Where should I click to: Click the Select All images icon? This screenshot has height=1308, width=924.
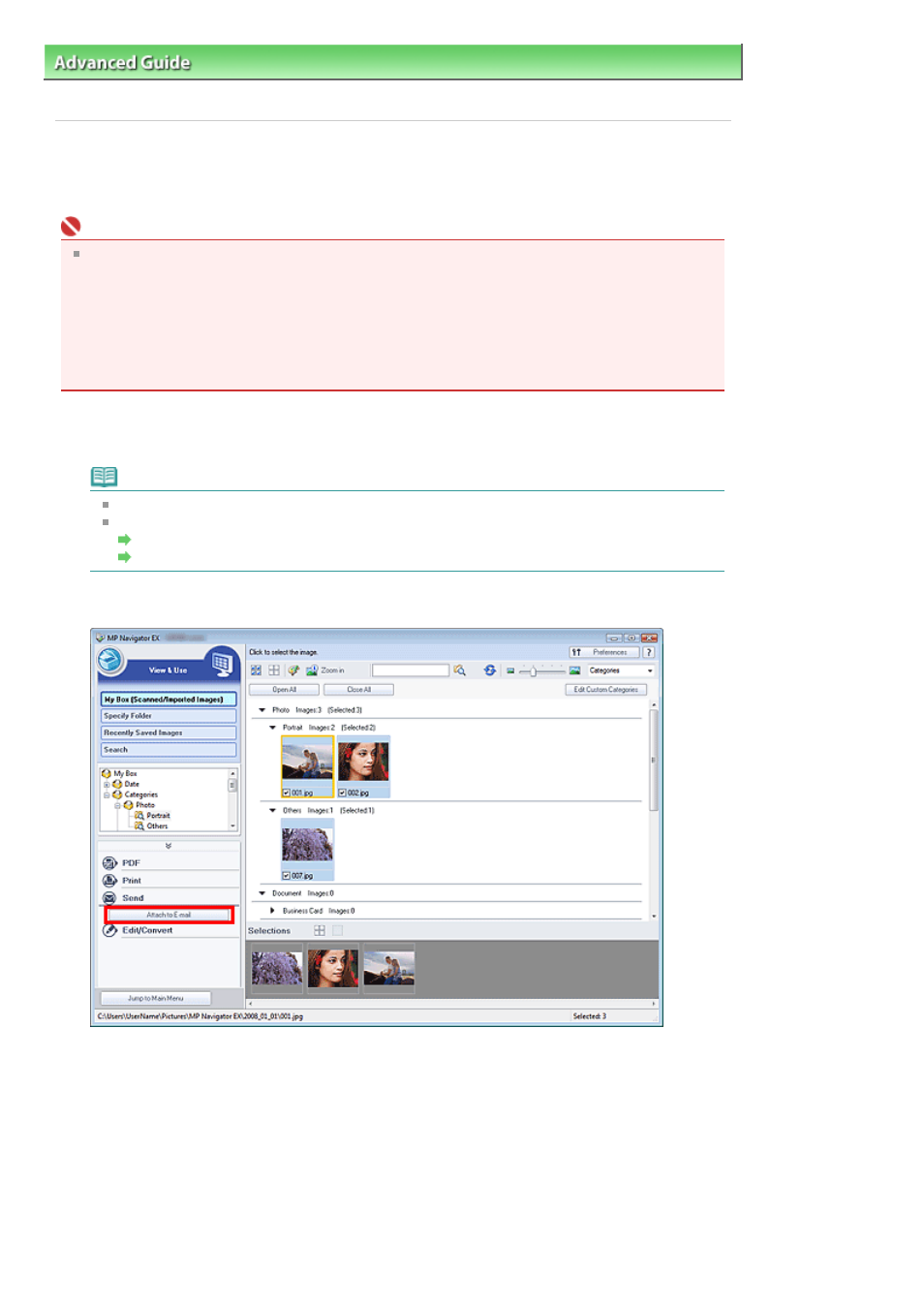point(256,670)
